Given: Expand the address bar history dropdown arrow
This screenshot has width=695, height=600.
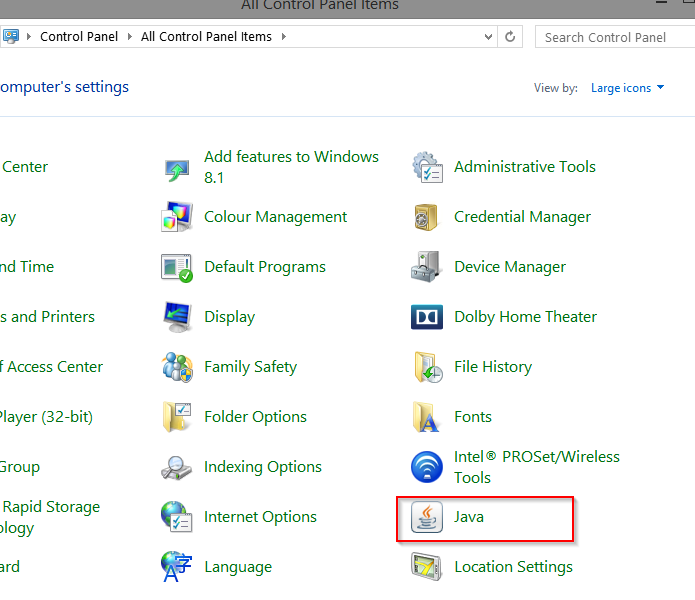Looking at the screenshot, I should [487, 37].
